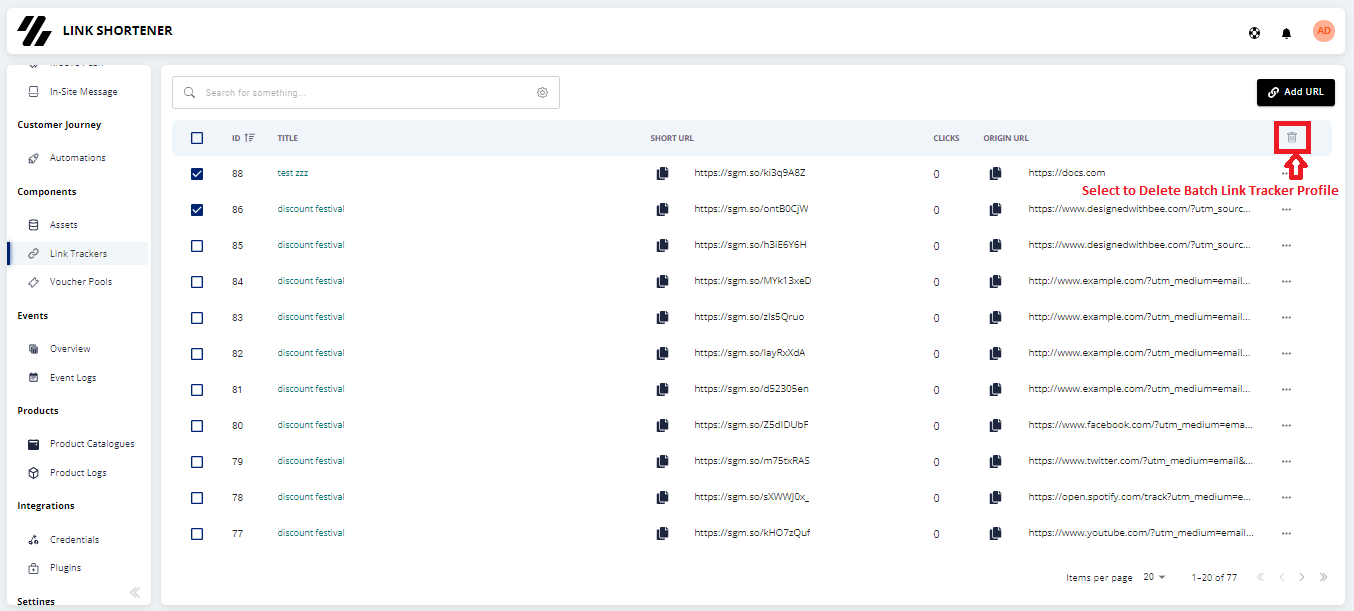The width and height of the screenshot is (1354, 611).
Task: Uncheck the checkbox for link 88
Action: coord(197,173)
